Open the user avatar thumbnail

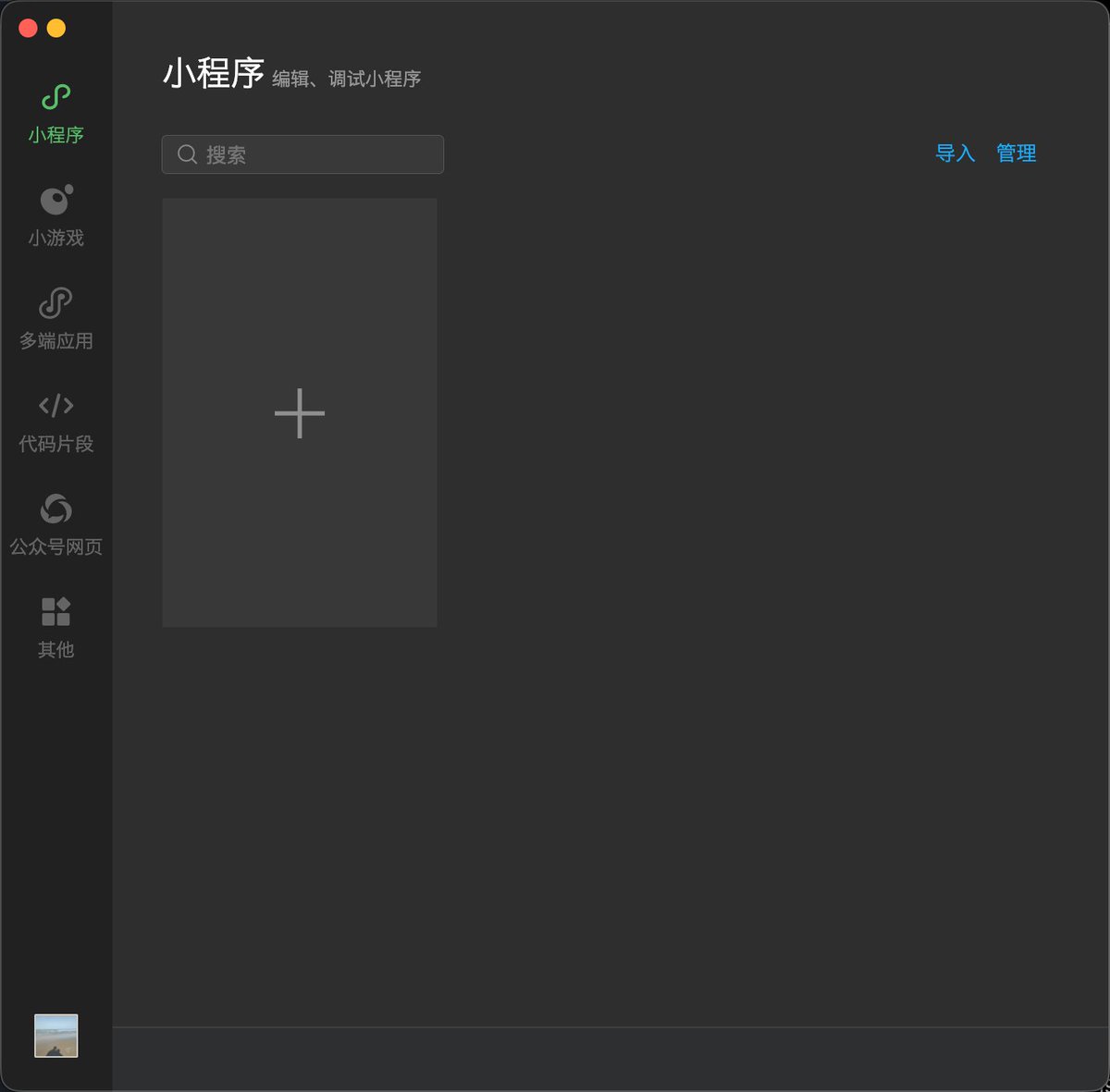tap(55, 1036)
